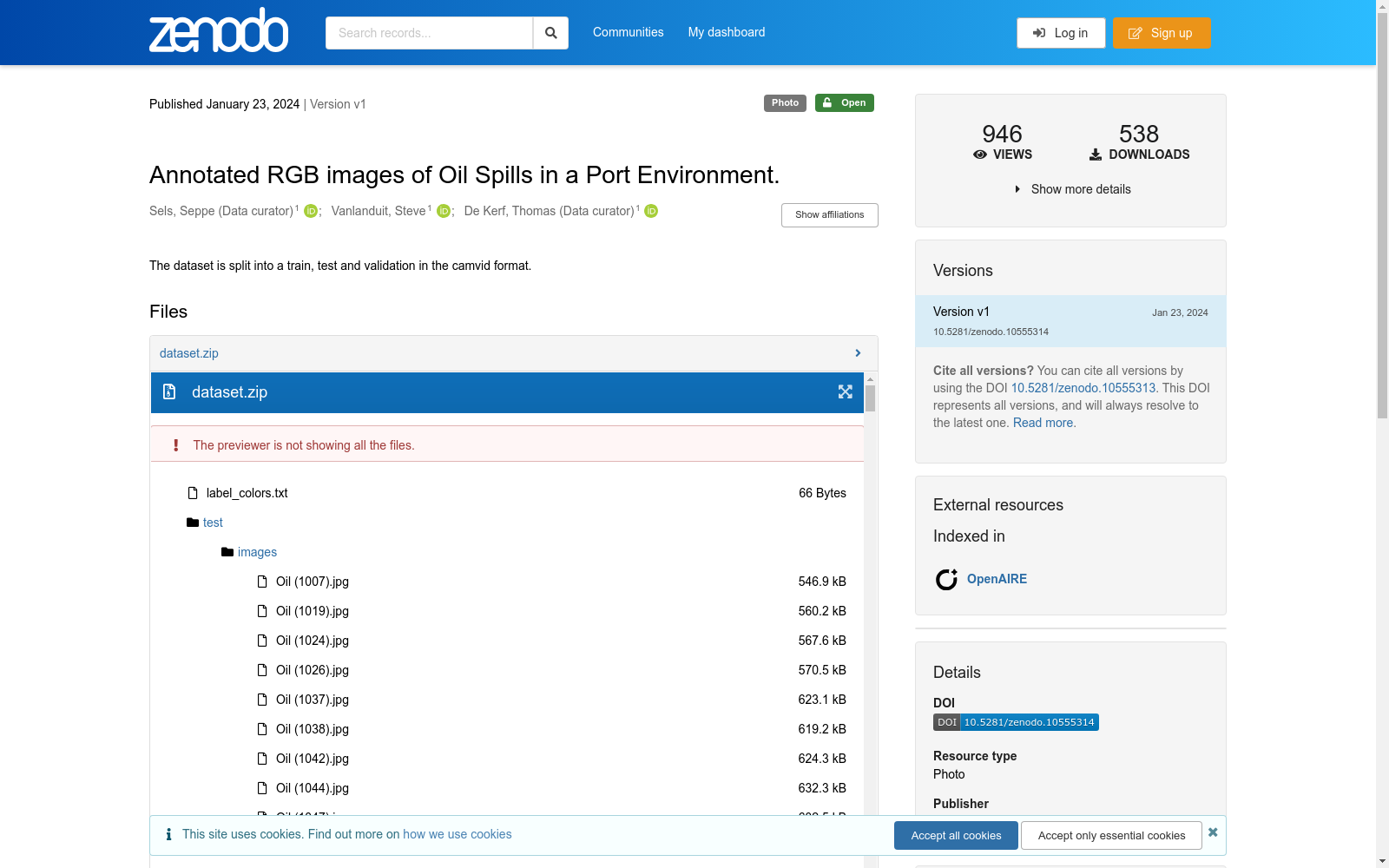Click the dataset.zip file archive icon
This screenshot has height=868, width=1389.
tap(169, 392)
